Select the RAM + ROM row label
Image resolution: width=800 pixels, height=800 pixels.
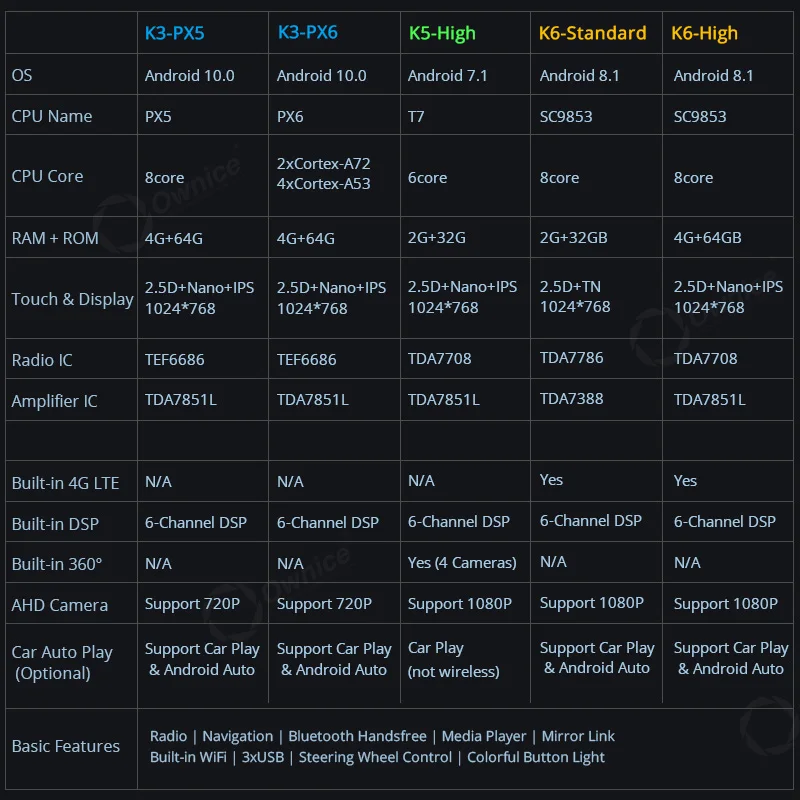(x=56, y=238)
